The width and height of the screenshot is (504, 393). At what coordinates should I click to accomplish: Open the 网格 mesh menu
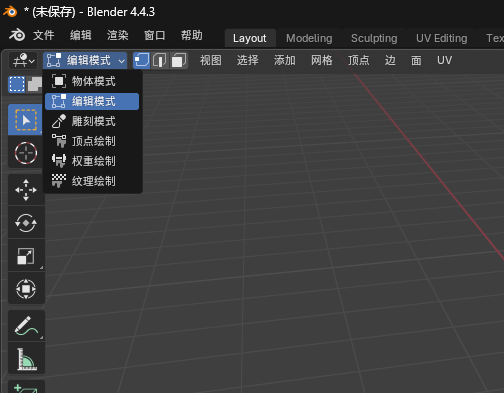tap(322, 61)
